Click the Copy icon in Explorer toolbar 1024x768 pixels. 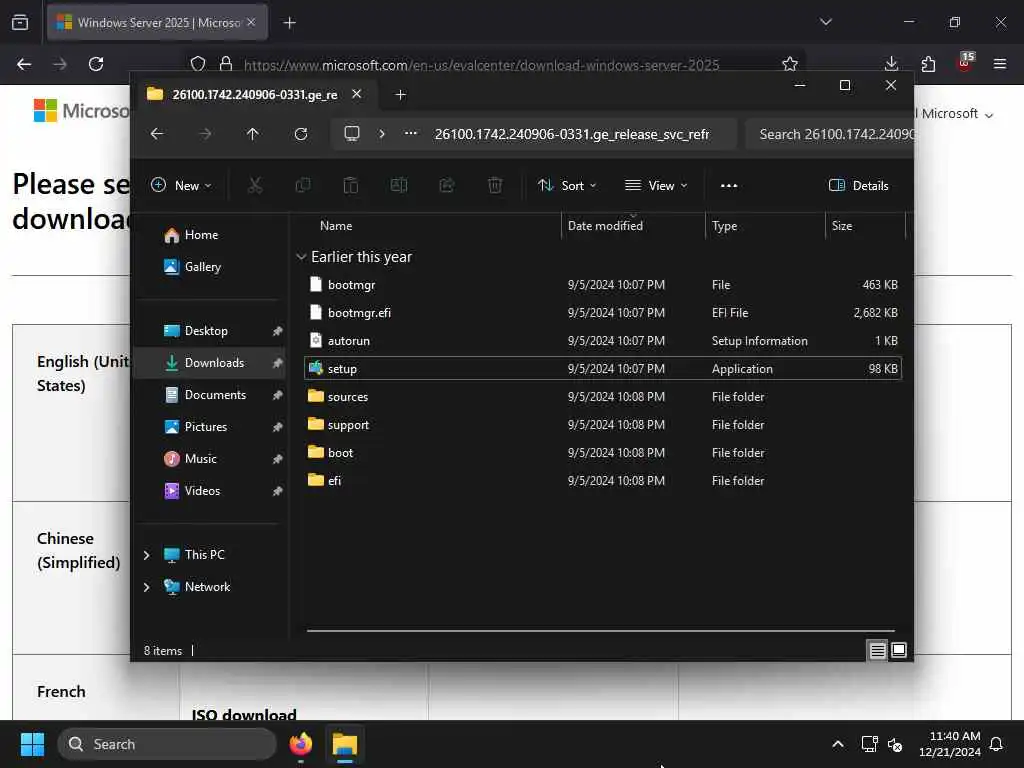click(x=302, y=185)
